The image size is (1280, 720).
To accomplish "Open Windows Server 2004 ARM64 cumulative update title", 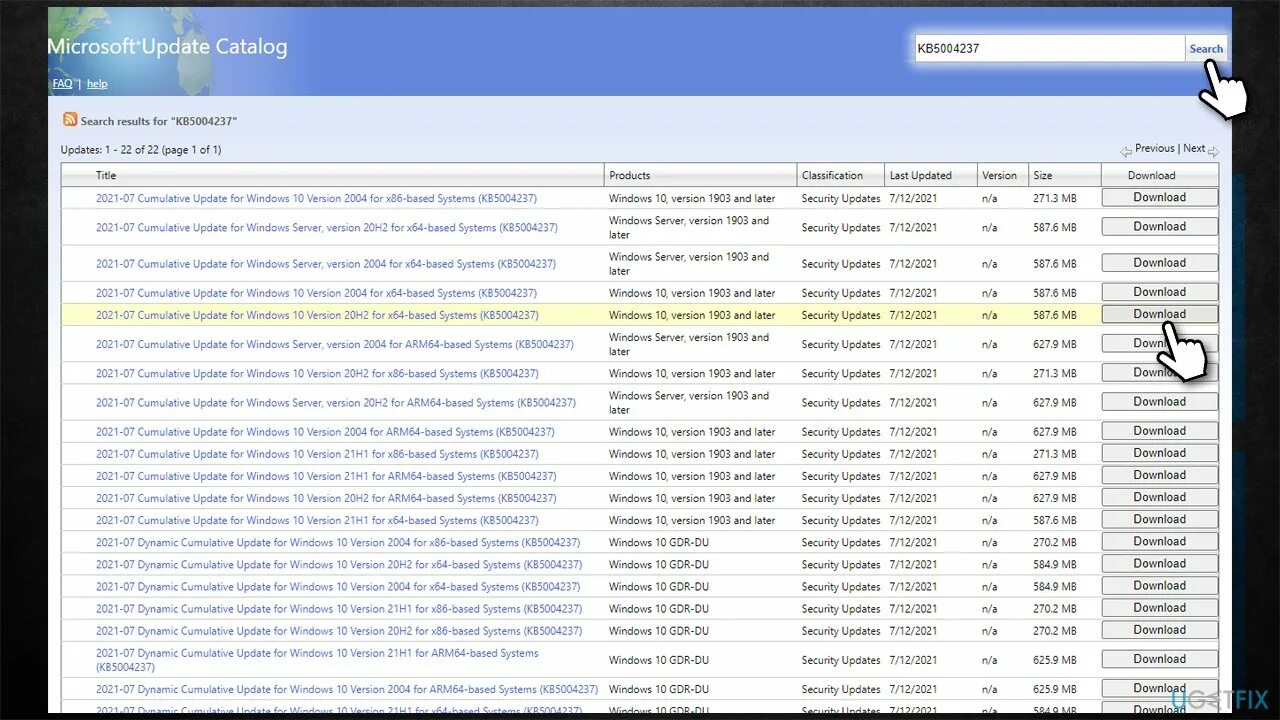I will 335,344.
